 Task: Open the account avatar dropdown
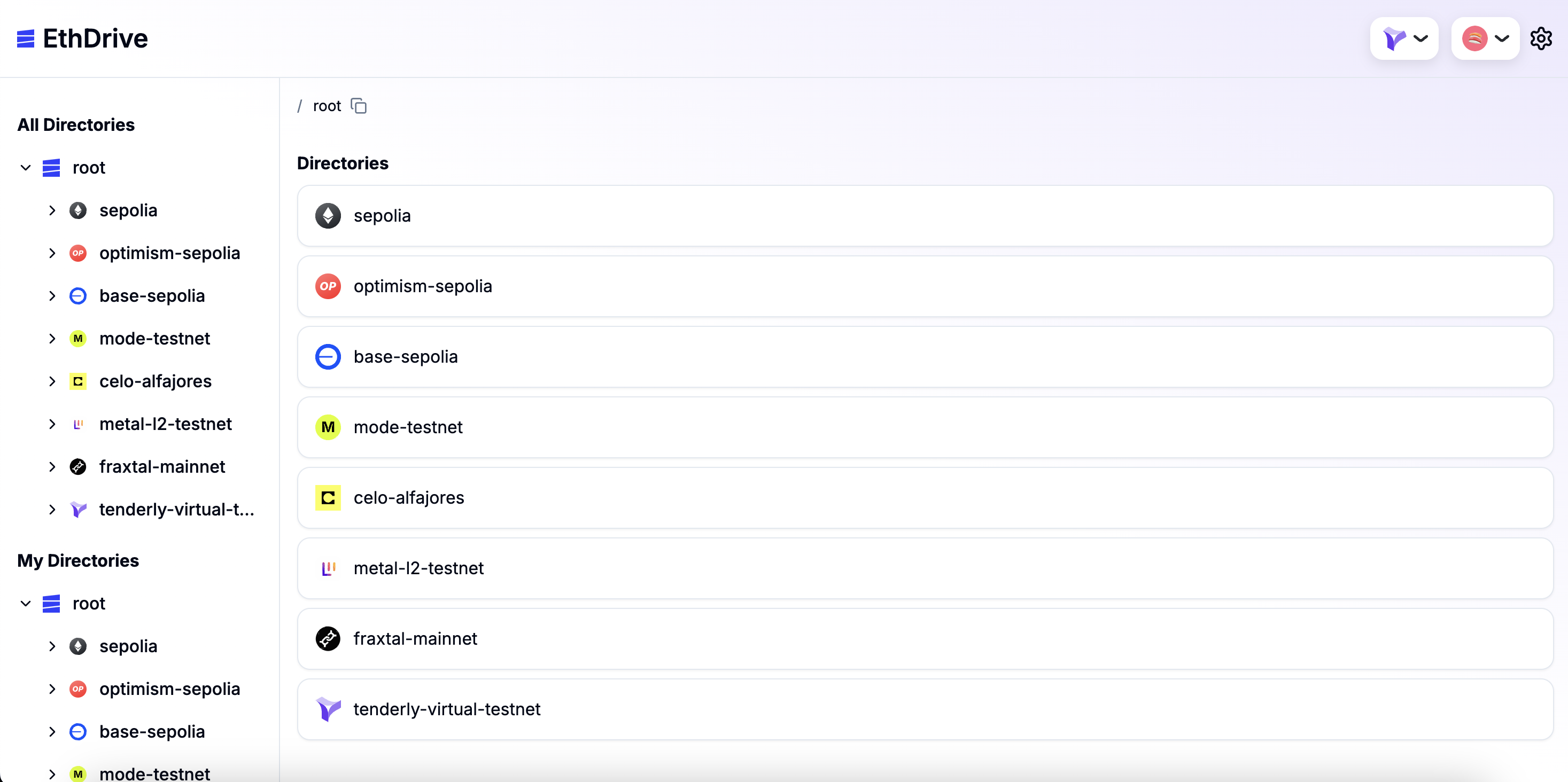click(1485, 38)
